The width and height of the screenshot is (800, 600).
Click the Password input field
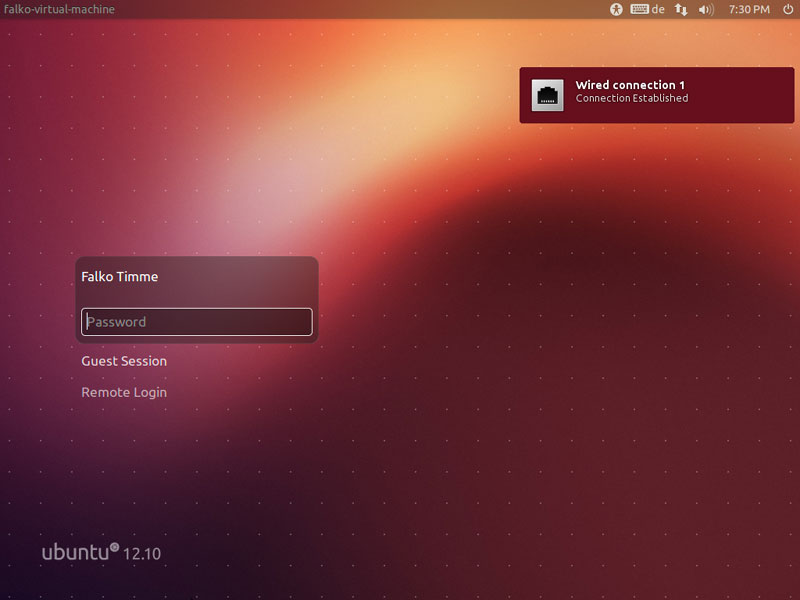point(197,321)
